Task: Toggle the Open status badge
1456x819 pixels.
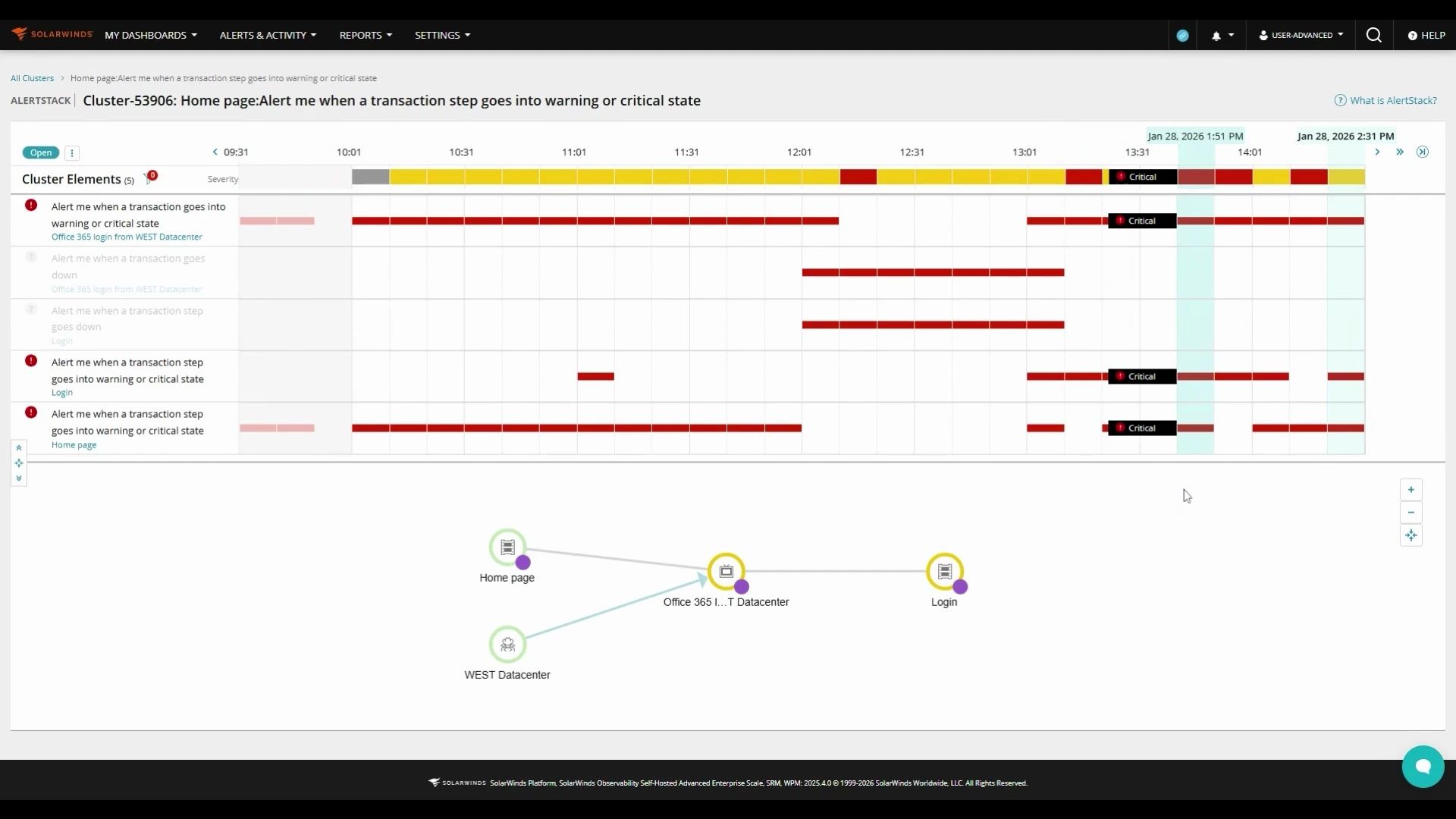Action: (x=41, y=152)
